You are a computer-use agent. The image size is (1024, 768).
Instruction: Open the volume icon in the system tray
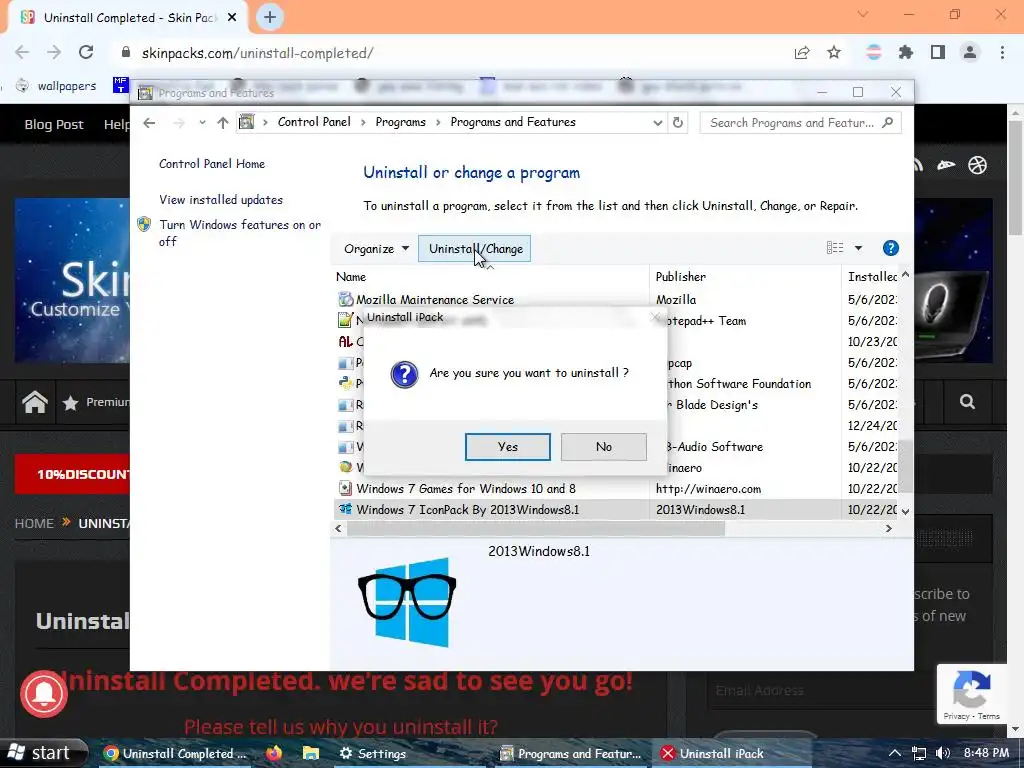pos(942,754)
